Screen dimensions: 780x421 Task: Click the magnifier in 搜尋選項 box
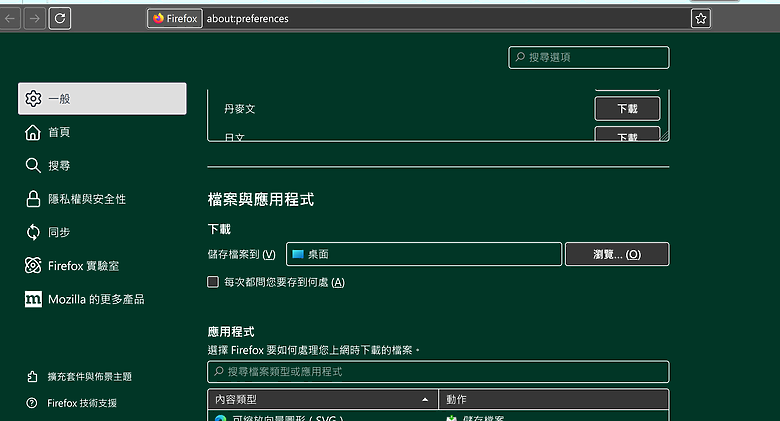click(520, 57)
